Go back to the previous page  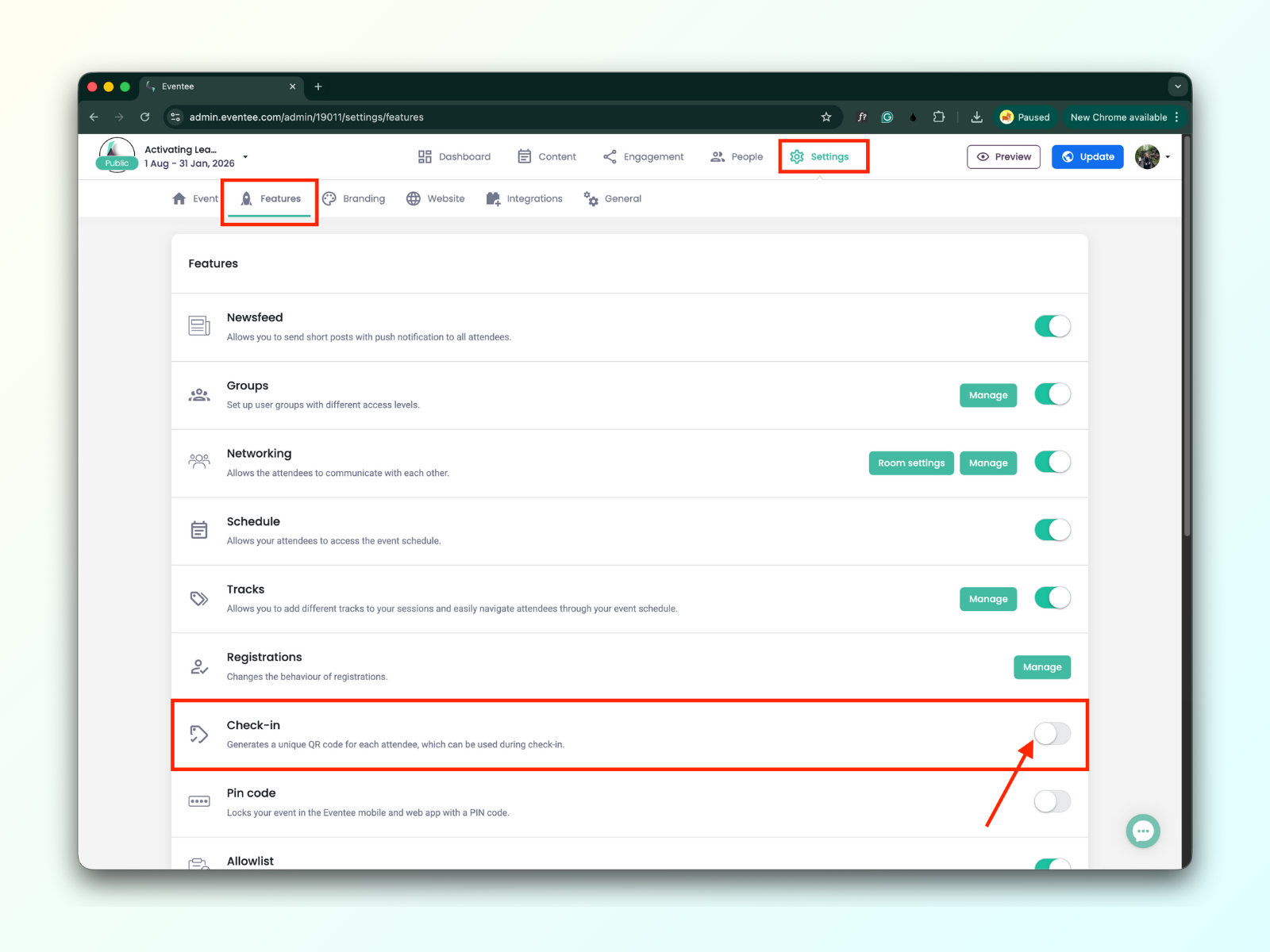pos(94,117)
